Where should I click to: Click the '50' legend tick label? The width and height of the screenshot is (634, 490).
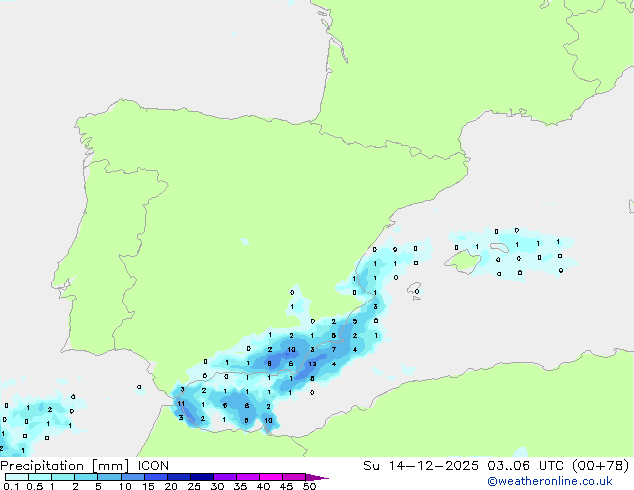tap(309, 486)
